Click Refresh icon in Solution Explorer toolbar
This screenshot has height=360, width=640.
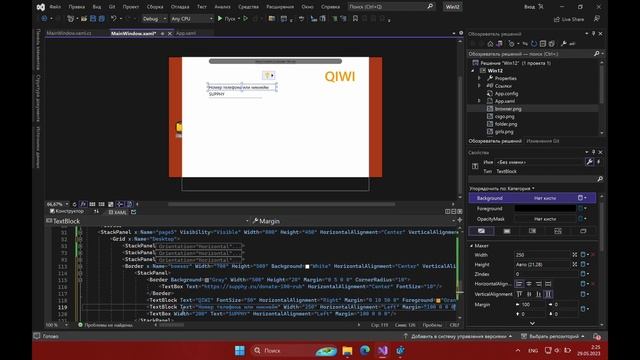tap(534, 44)
